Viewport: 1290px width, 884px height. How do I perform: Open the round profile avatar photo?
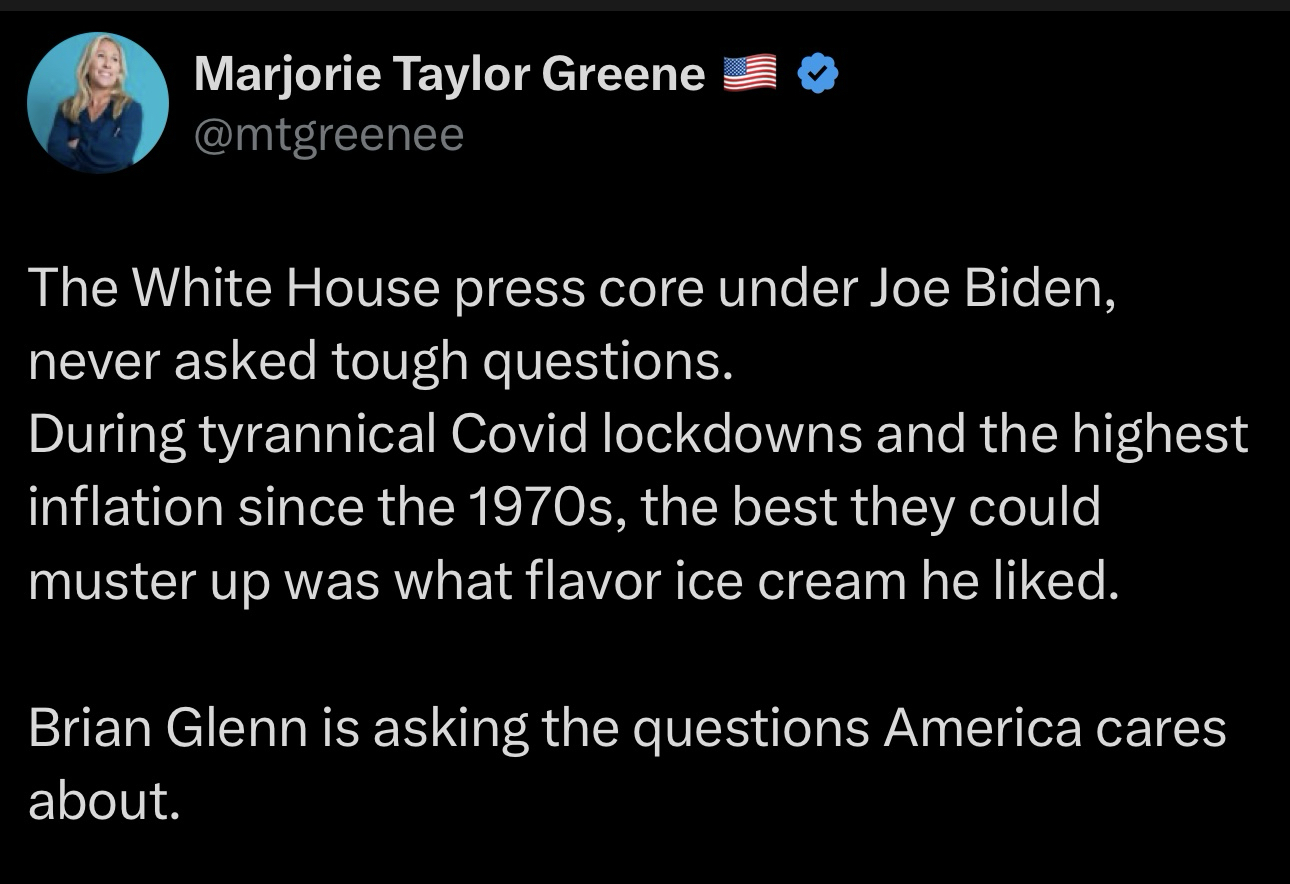coord(98,103)
